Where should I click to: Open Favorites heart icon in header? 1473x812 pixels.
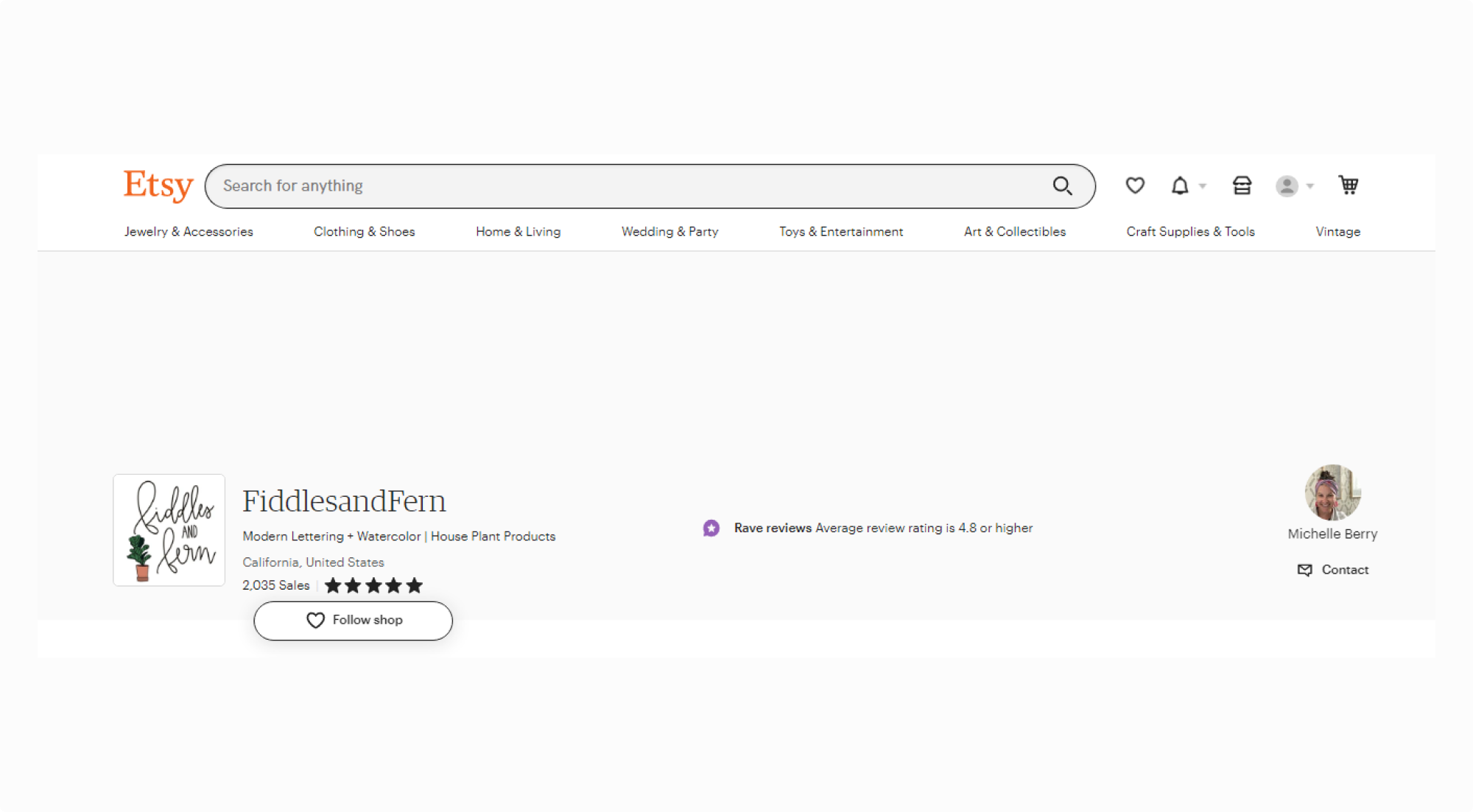tap(1135, 186)
